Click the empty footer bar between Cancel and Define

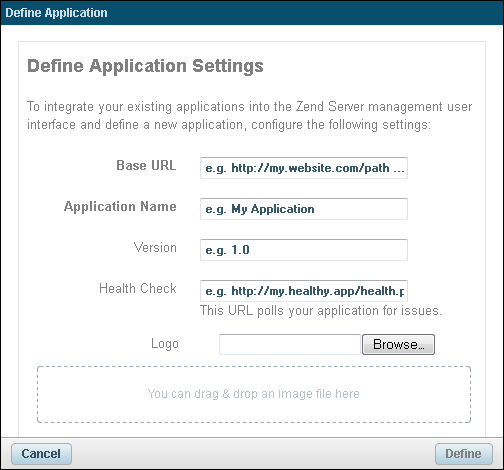pos(253,454)
